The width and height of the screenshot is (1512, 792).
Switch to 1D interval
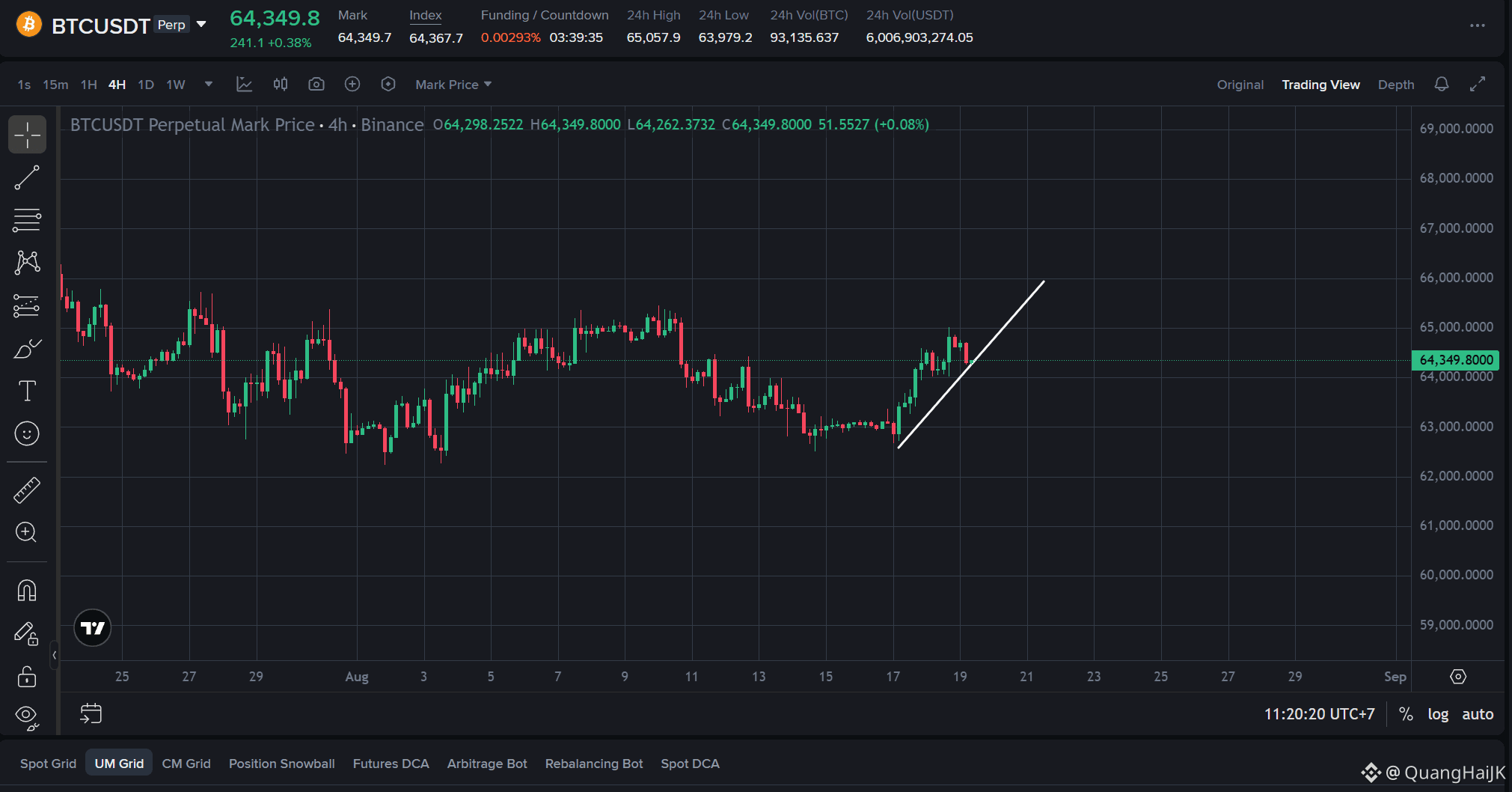pos(146,85)
